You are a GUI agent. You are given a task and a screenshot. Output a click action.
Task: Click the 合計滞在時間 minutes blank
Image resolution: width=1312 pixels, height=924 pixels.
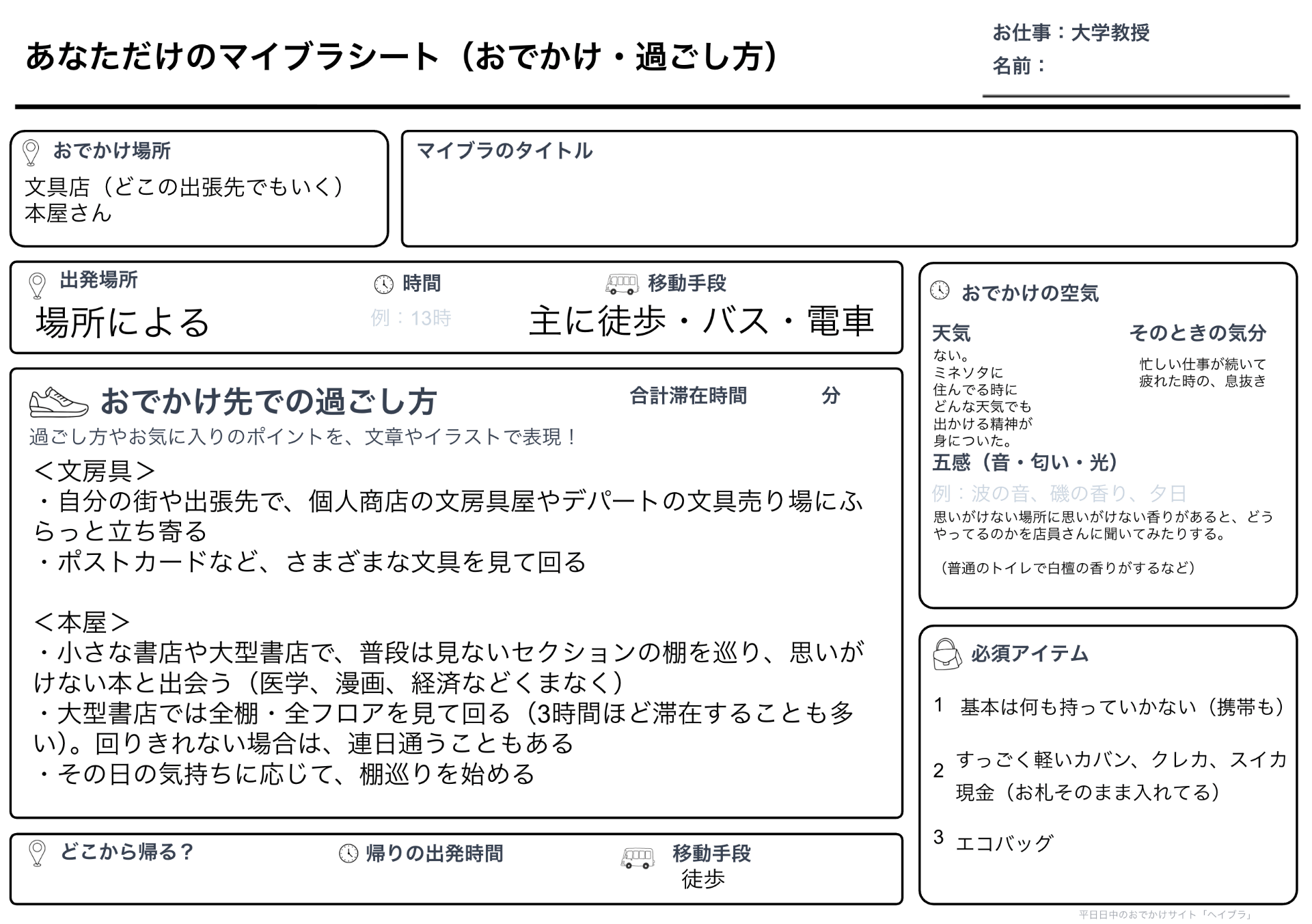786,396
